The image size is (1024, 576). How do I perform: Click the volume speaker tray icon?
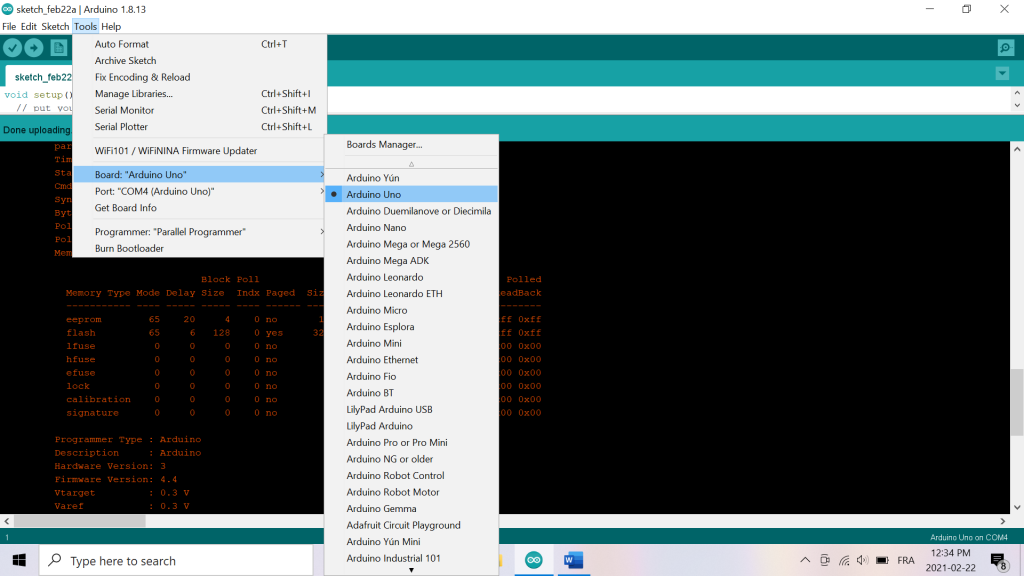[x=862, y=560]
